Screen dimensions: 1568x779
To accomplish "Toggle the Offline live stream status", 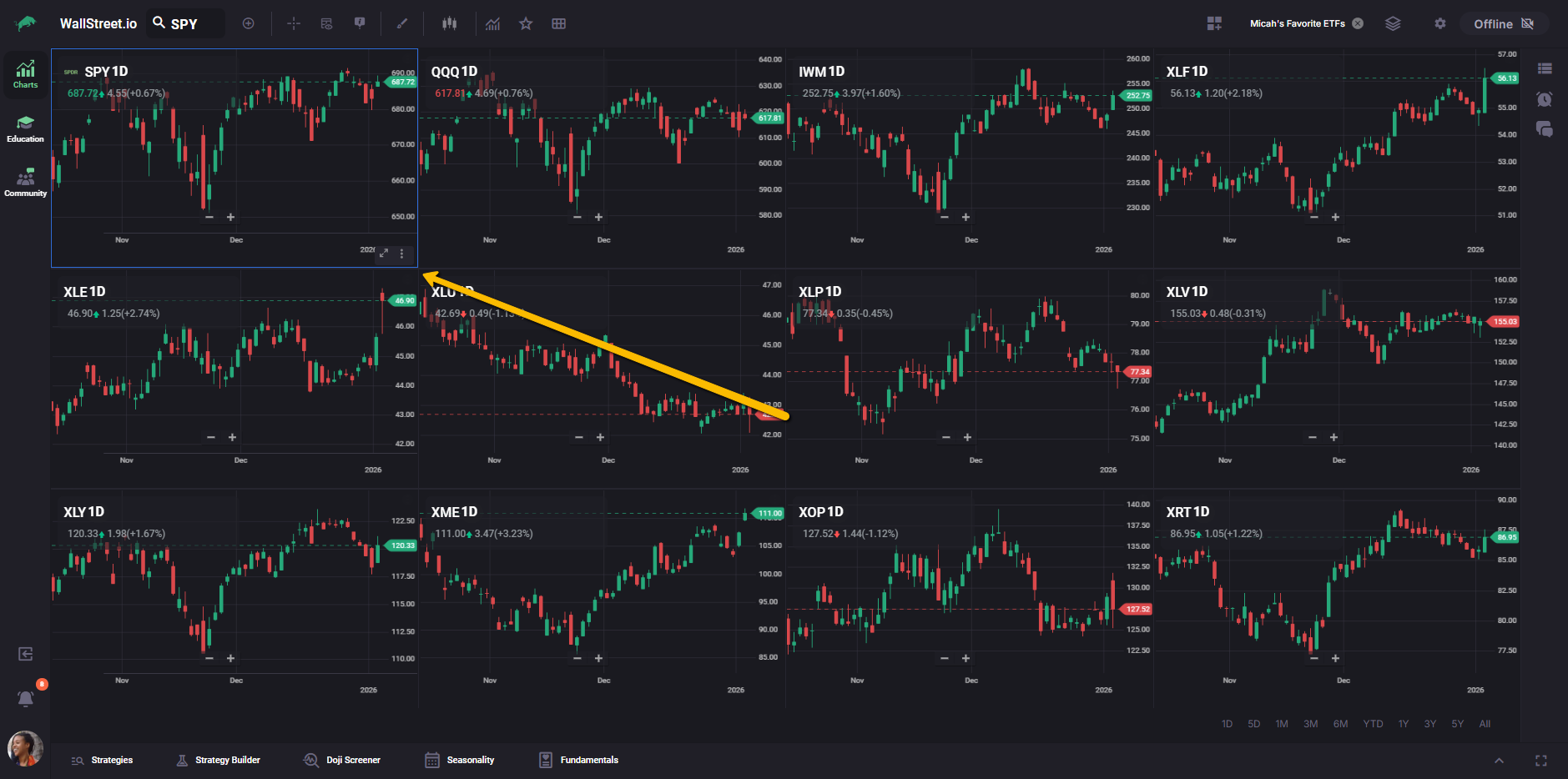I will tap(1504, 23).
